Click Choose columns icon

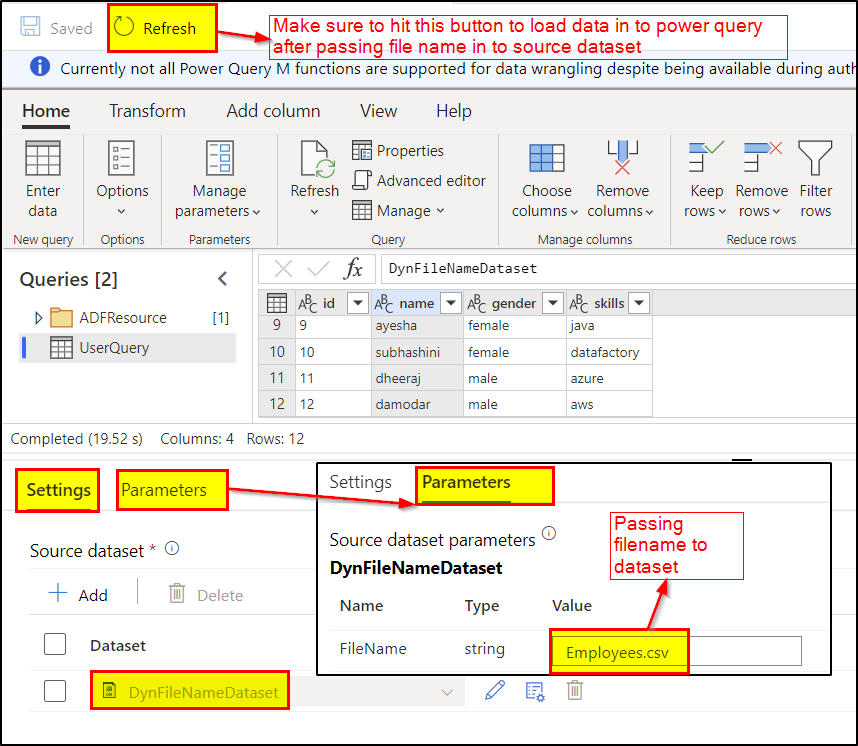point(546,159)
